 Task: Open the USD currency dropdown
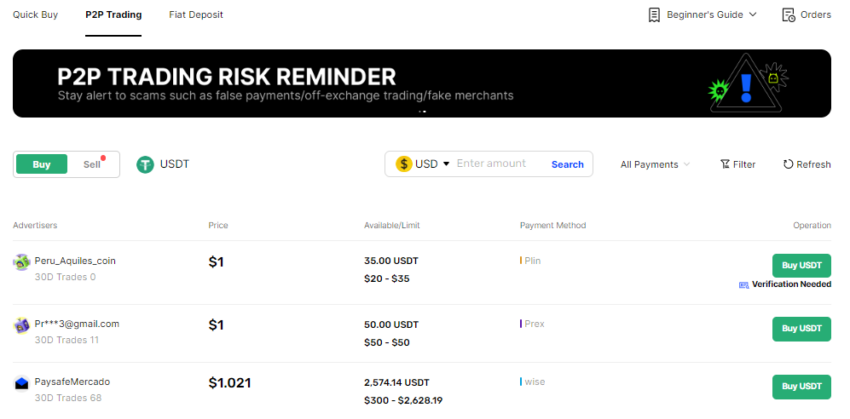pos(446,164)
